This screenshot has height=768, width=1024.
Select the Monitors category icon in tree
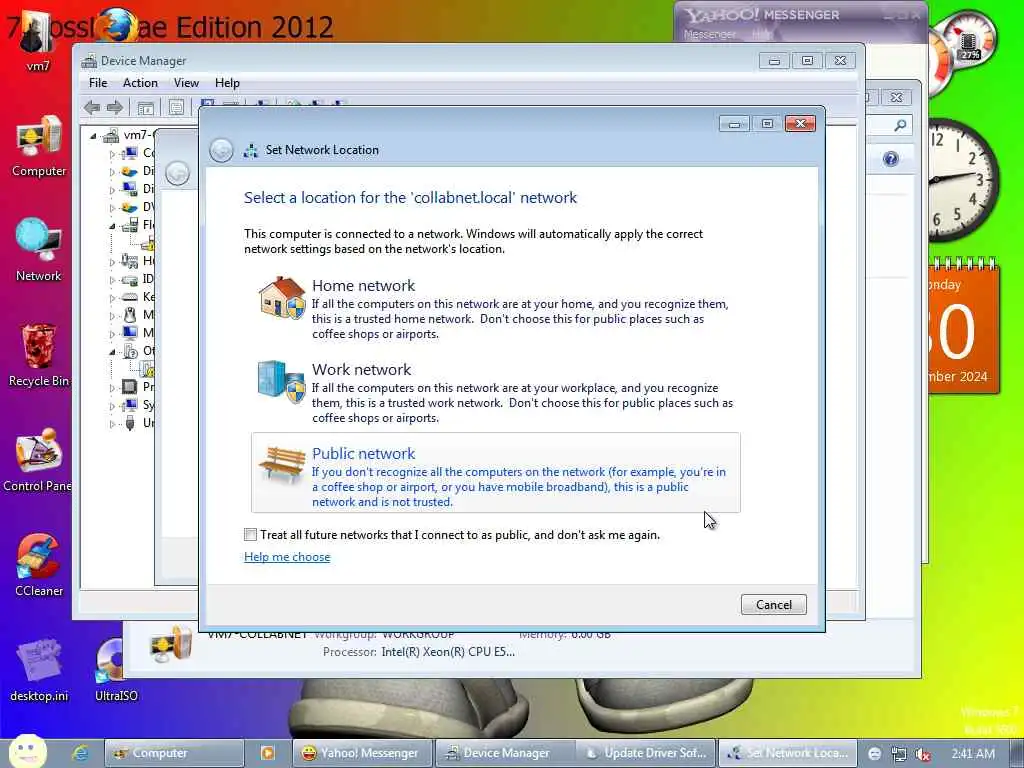(130, 333)
